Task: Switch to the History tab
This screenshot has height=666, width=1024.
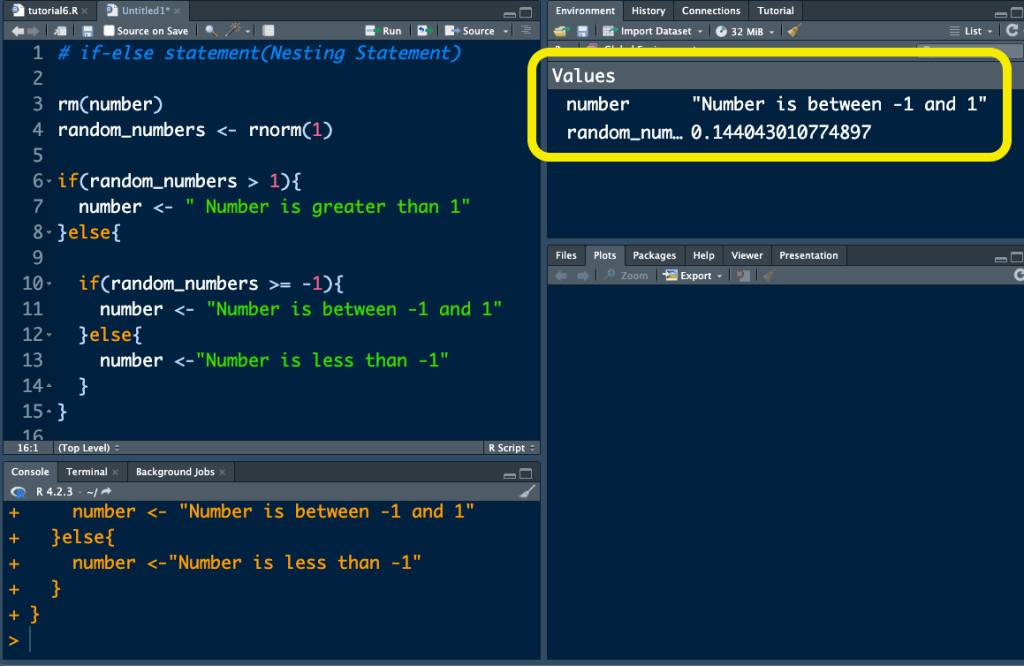Action: click(x=648, y=11)
